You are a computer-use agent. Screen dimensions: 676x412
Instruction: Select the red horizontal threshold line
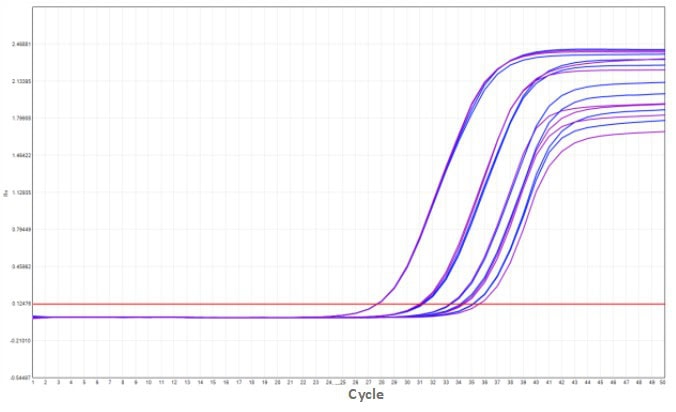(349, 304)
